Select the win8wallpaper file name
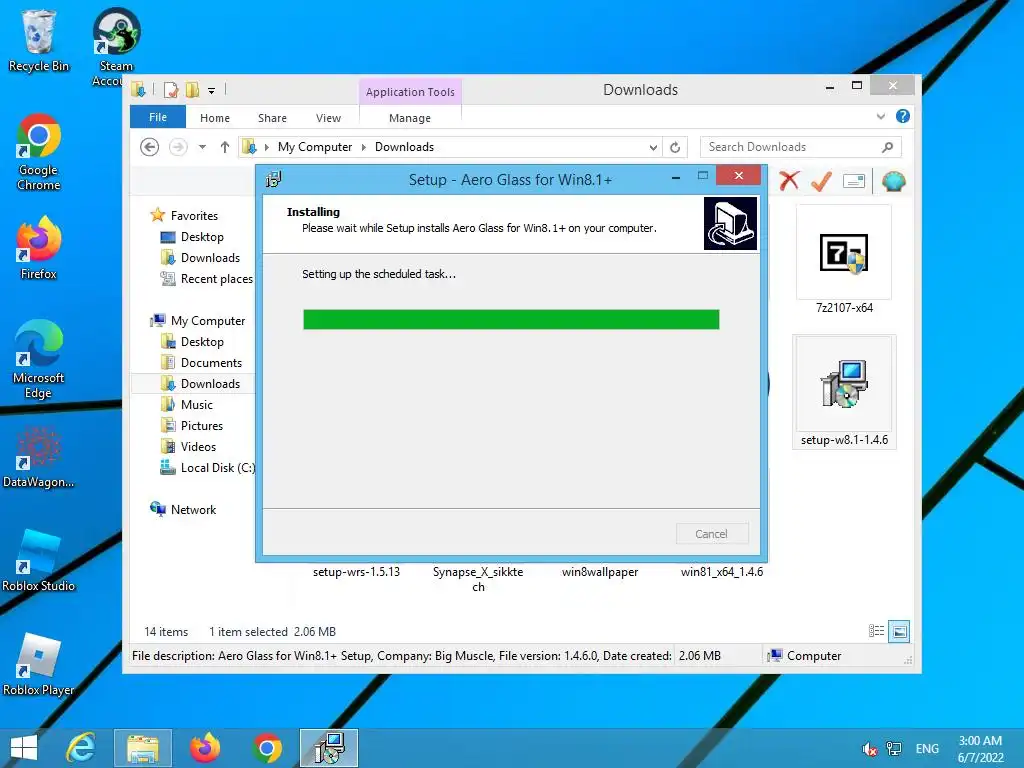This screenshot has width=1024, height=768. click(x=600, y=572)
